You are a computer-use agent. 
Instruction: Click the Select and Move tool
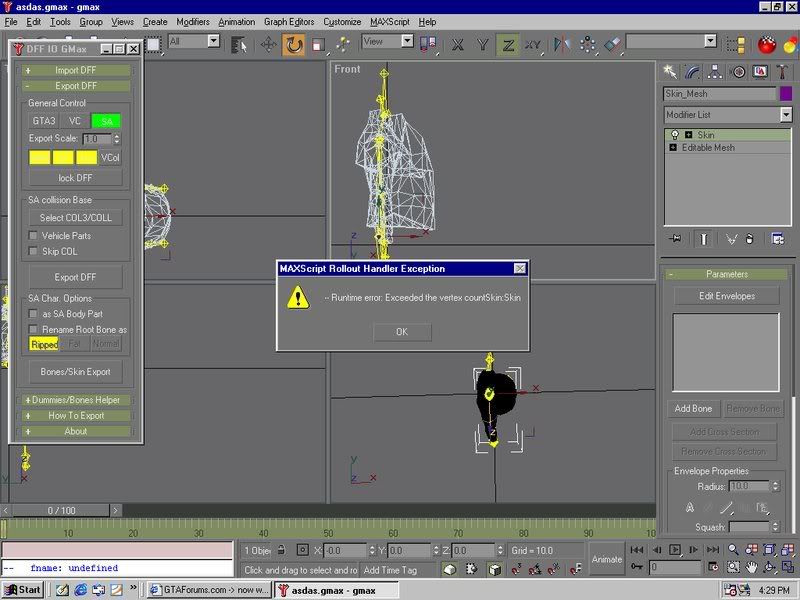pyautogui.click(x=269, y=44)
